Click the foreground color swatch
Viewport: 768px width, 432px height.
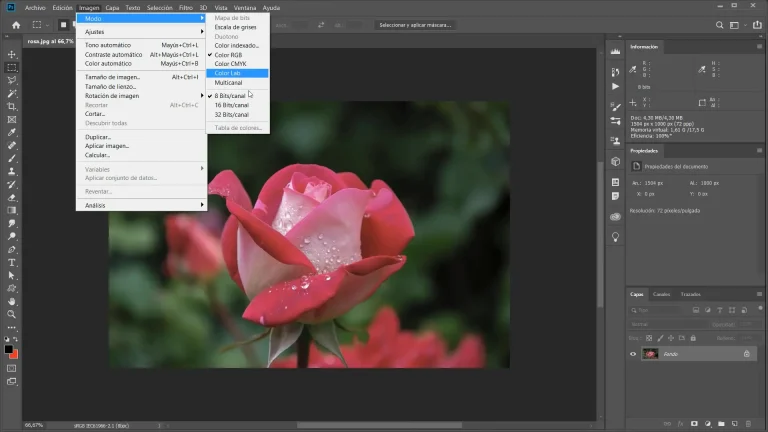tap(9, 349)
